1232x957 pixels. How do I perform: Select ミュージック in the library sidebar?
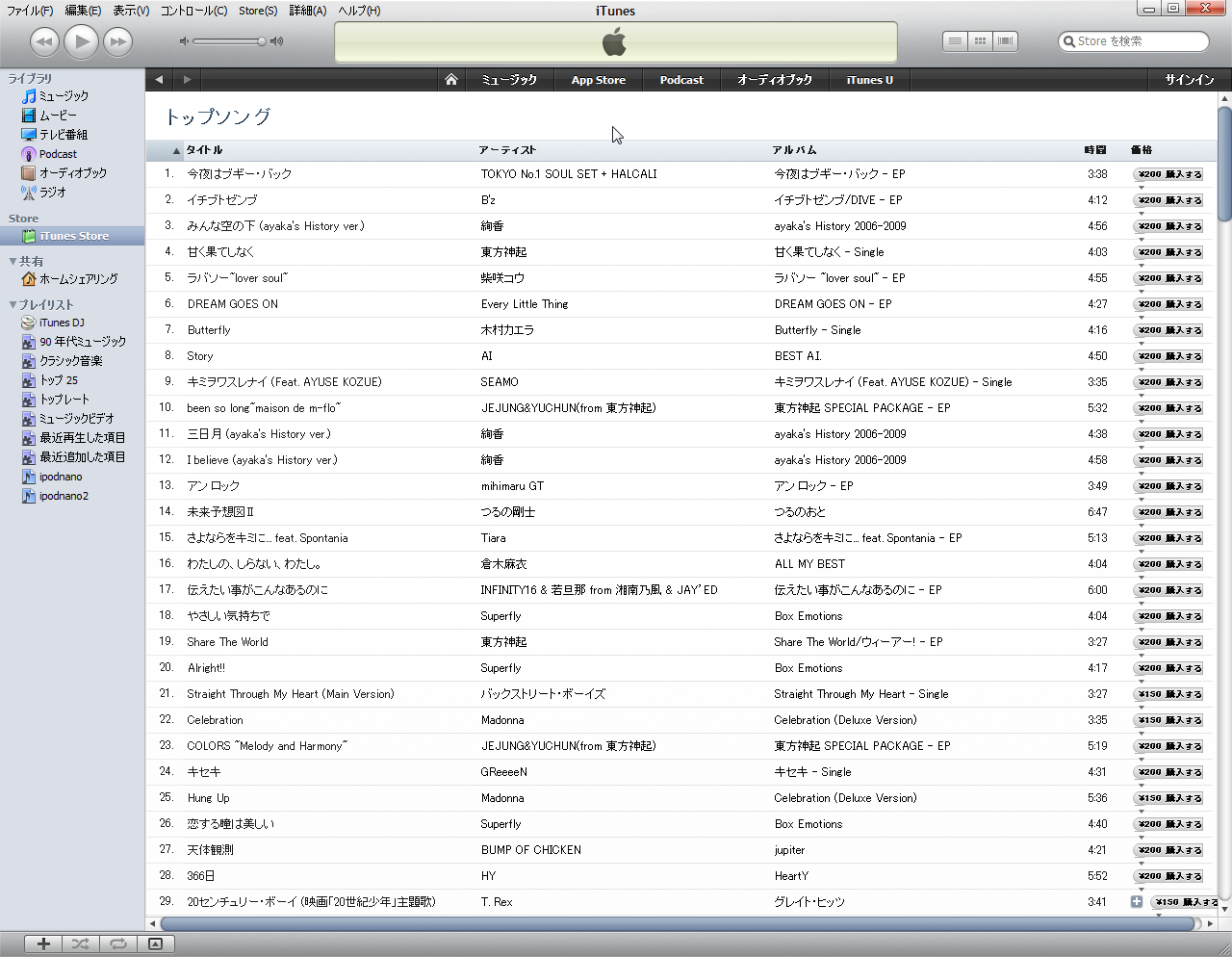pyautogui.click(x=64, y=96)
